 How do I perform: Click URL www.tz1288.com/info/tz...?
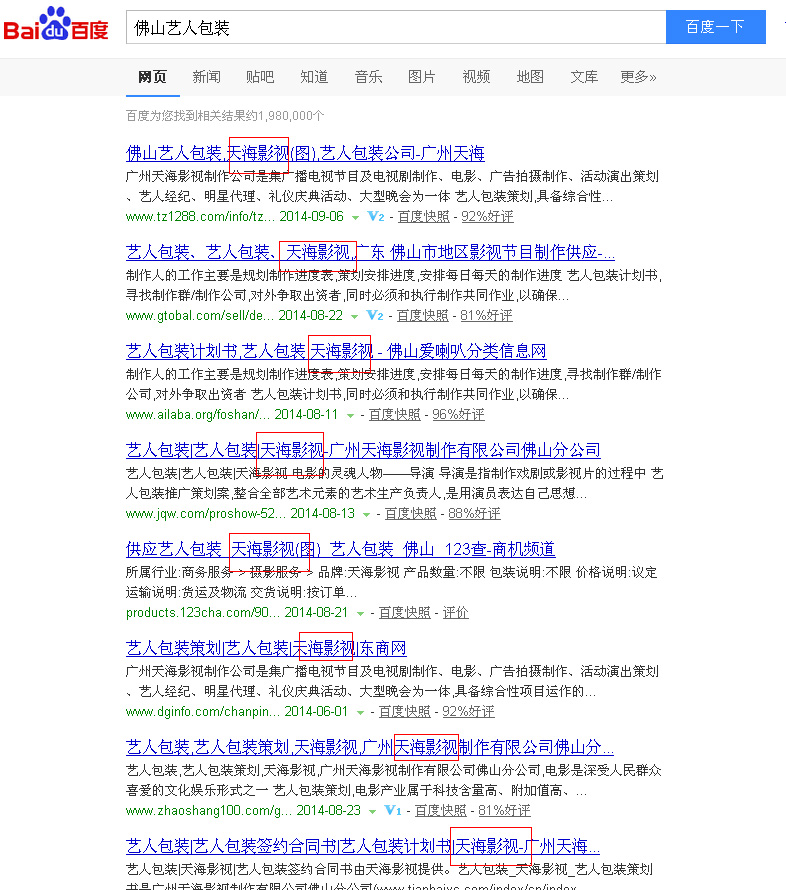[200, 216]
